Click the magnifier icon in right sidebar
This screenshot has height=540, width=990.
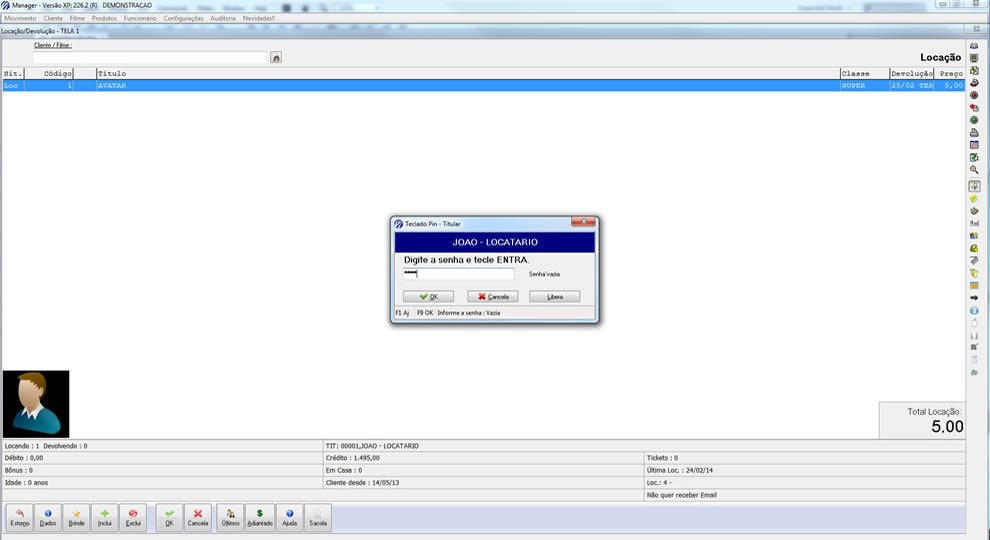(974, 170)
